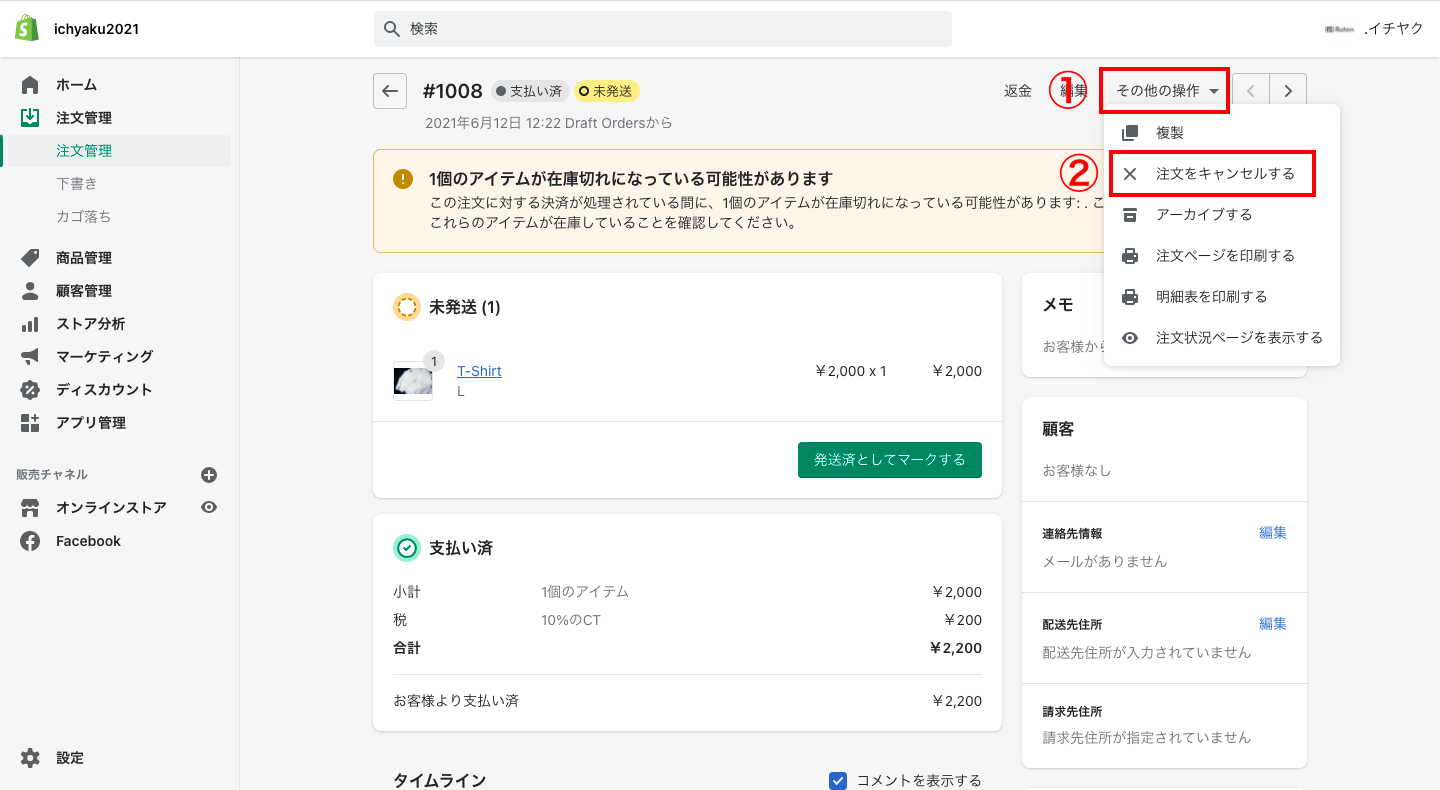The image size is (1440, 790).
Task: Click printer icon for 明細表を印刷する
Action: point(1130,297)
